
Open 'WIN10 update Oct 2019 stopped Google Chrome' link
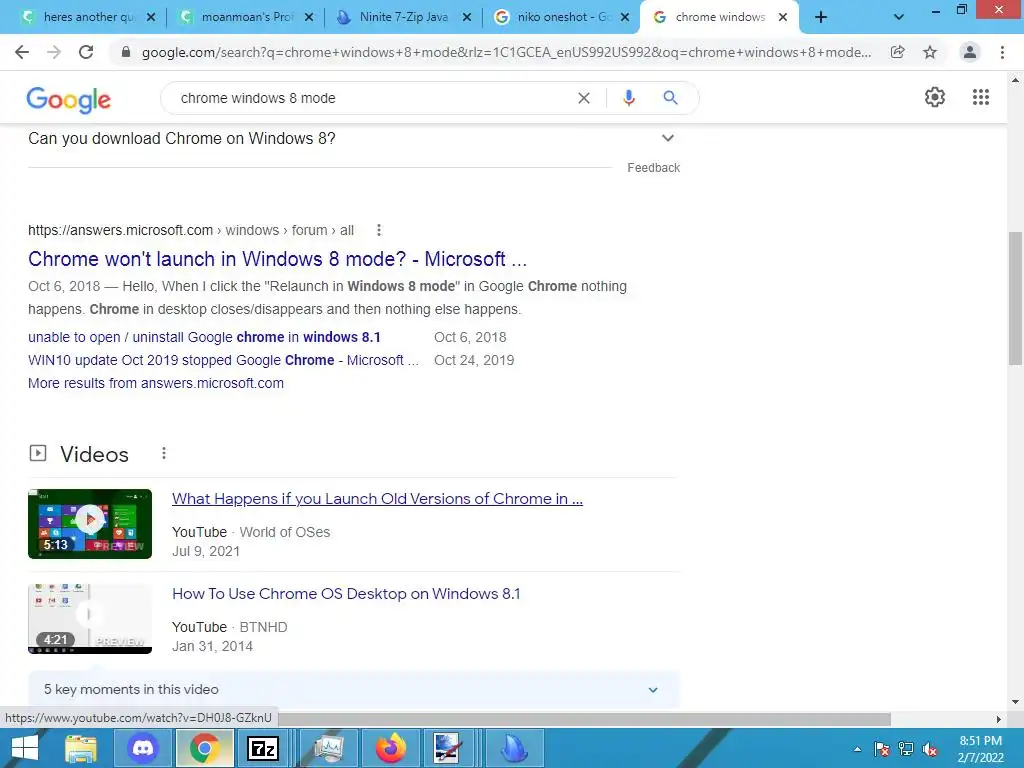pos(223,360)
